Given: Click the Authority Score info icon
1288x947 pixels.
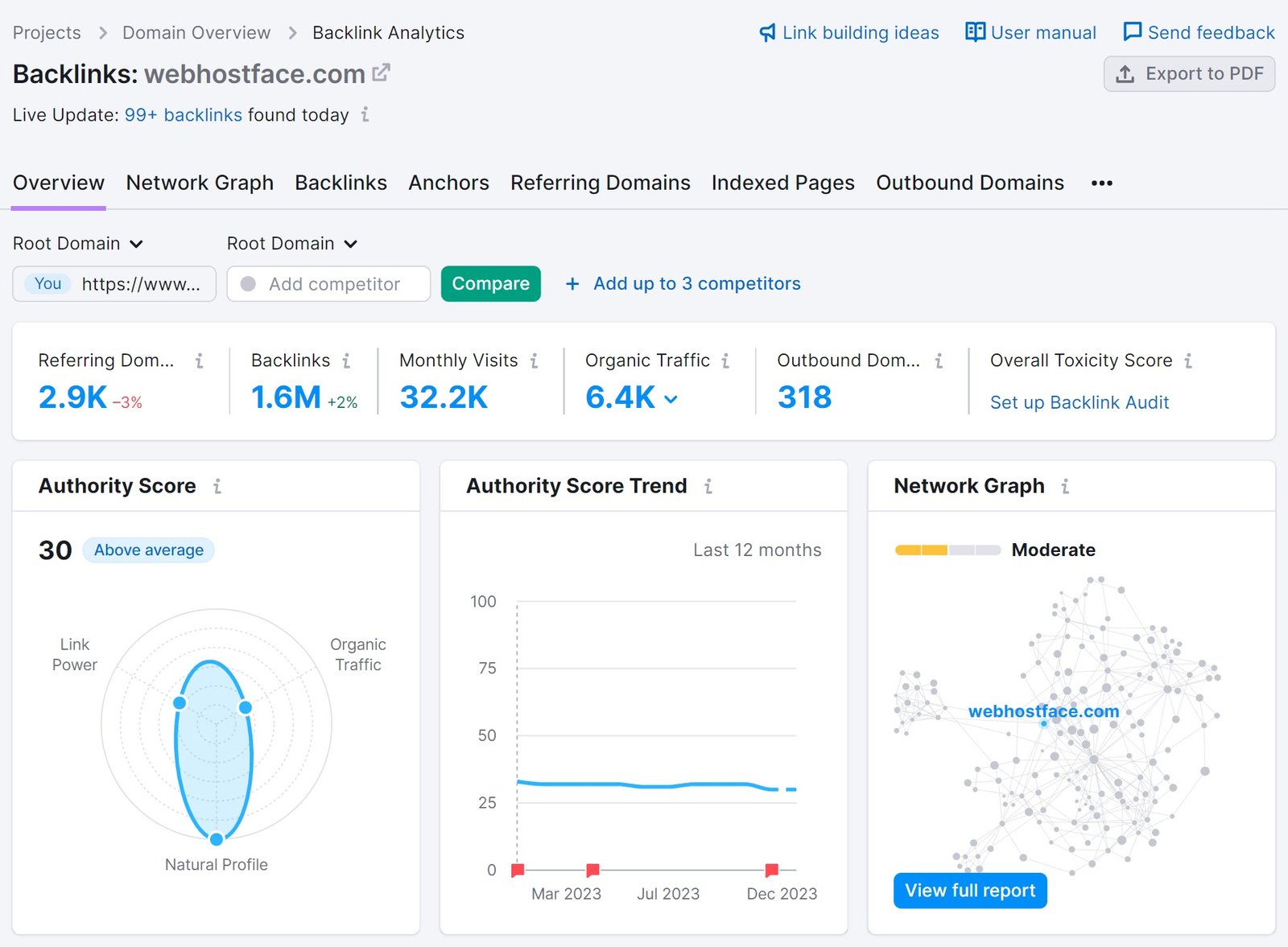Looking at the screenshot, I should [x=217, y=485].
